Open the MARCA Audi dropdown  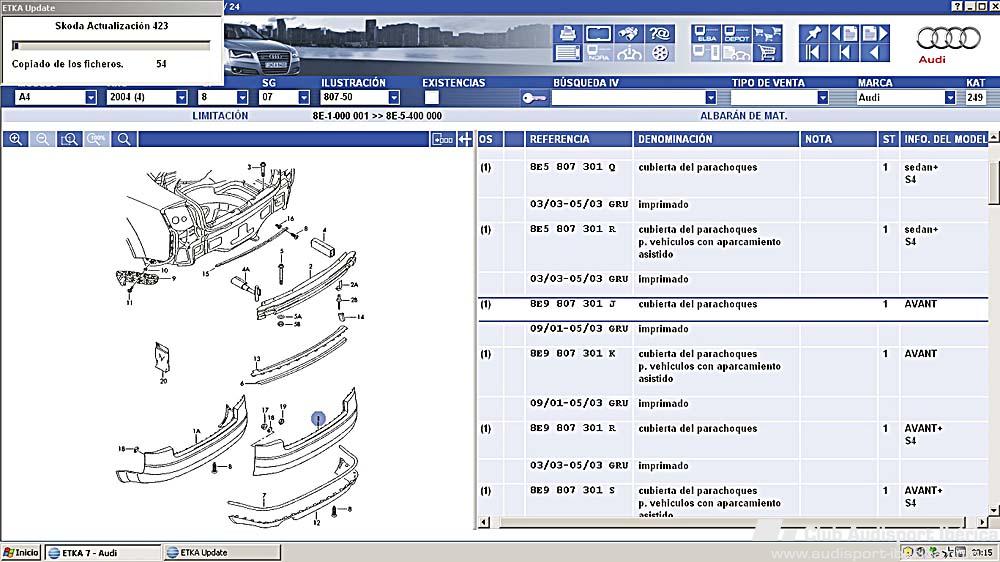click(950, 98)
